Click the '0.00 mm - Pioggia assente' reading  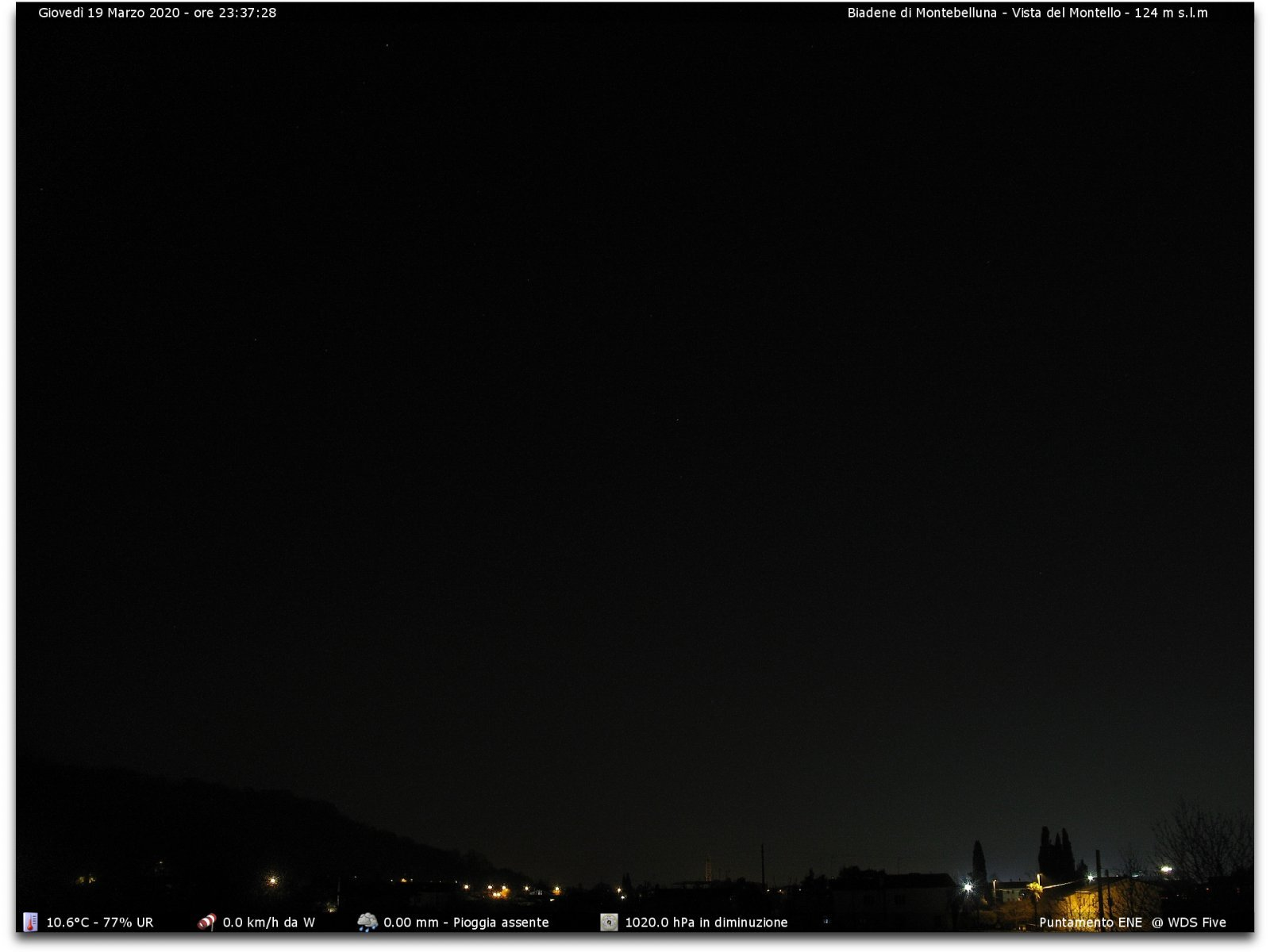coord(466,923)
